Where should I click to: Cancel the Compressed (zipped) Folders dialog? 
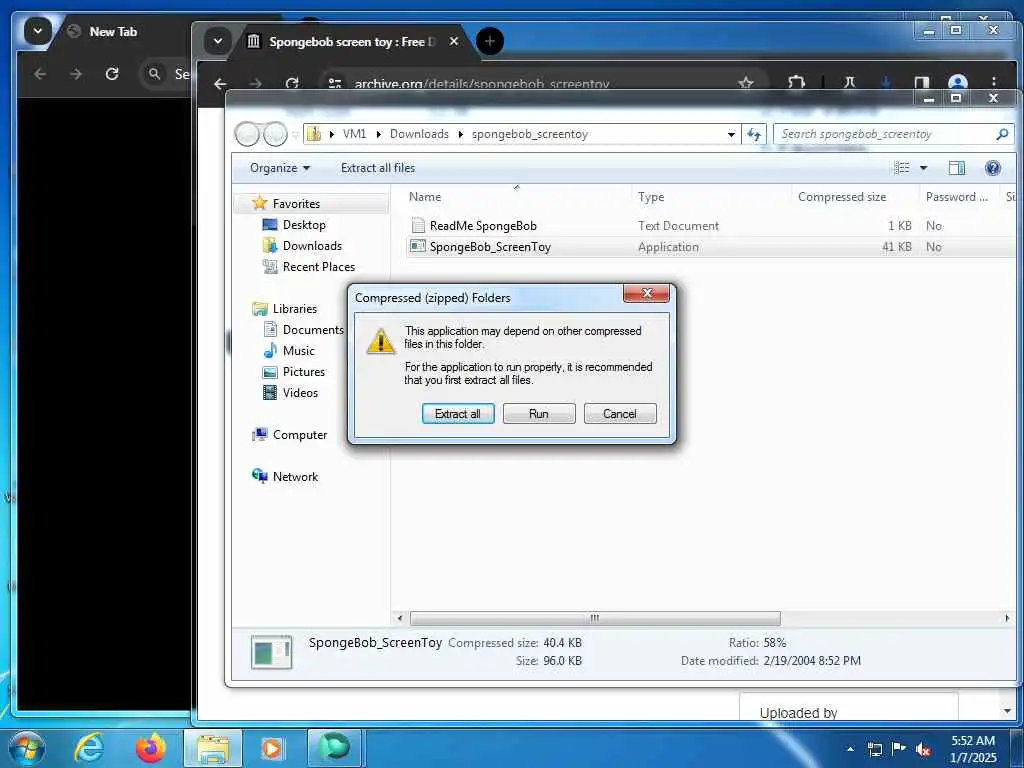point(620,414)
